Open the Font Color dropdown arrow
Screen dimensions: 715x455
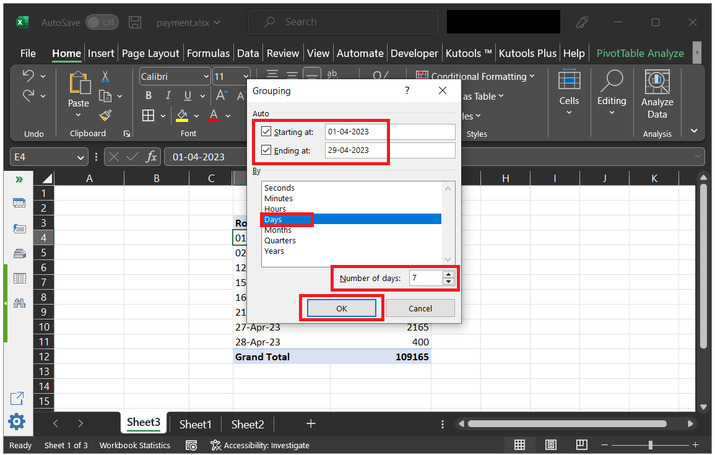[x=228, y=116]
